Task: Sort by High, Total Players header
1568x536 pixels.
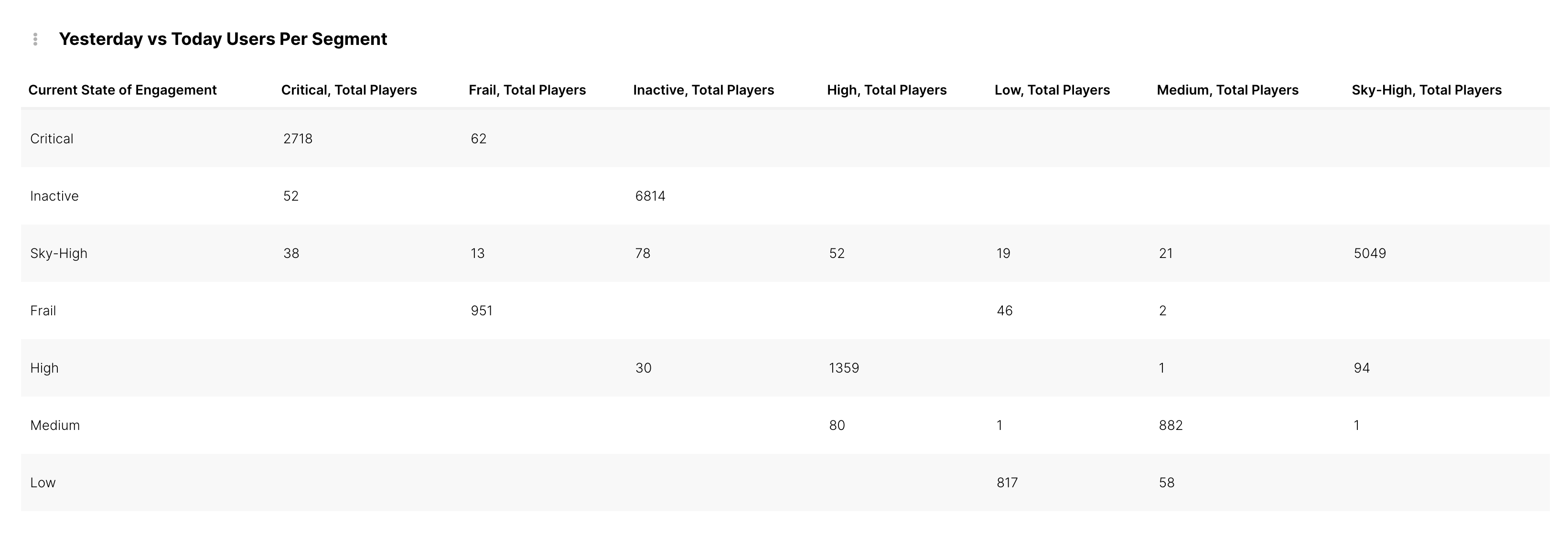Action: 886,90
